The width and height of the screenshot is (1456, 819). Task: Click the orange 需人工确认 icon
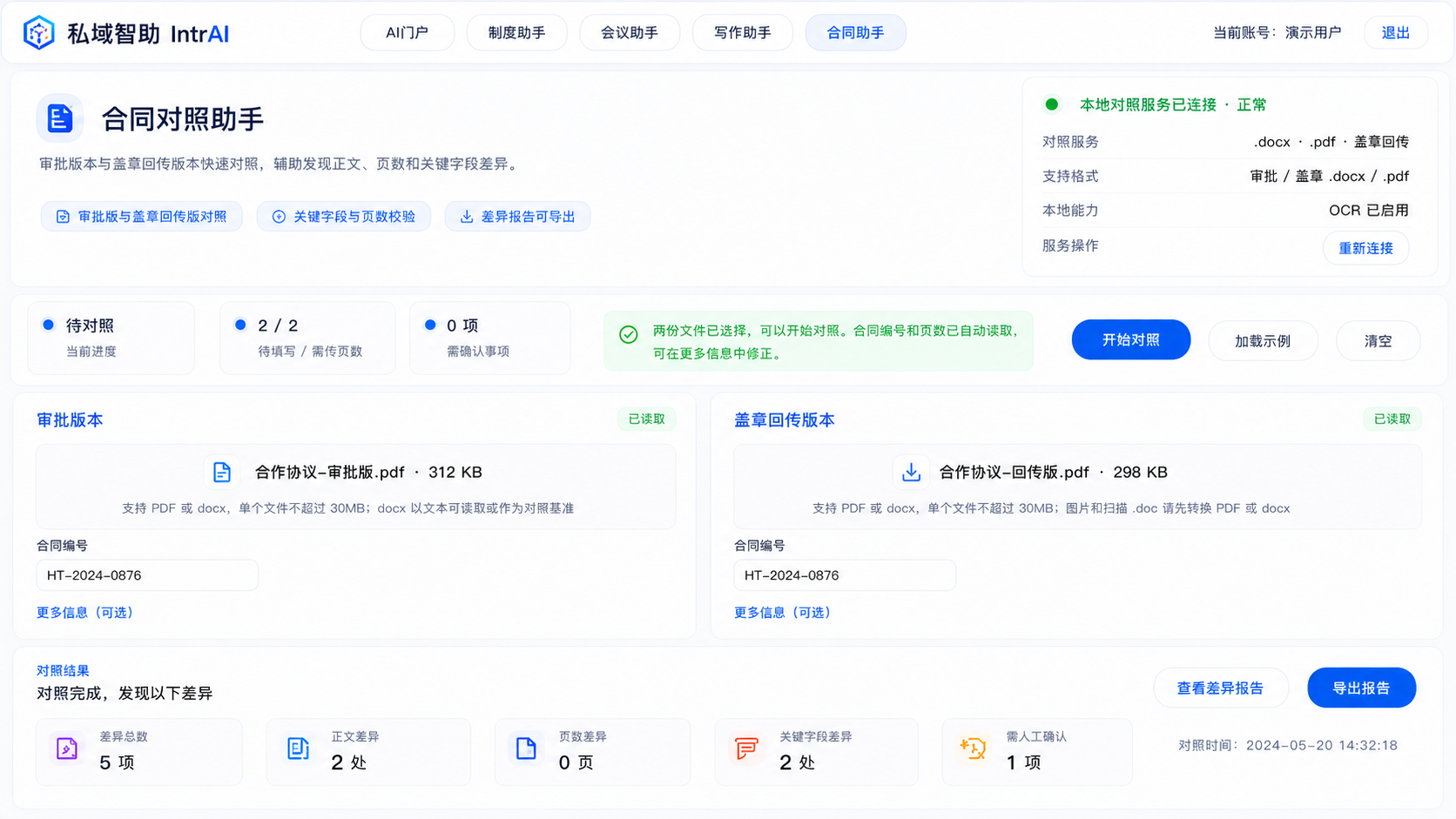click(x=973, y=748)
